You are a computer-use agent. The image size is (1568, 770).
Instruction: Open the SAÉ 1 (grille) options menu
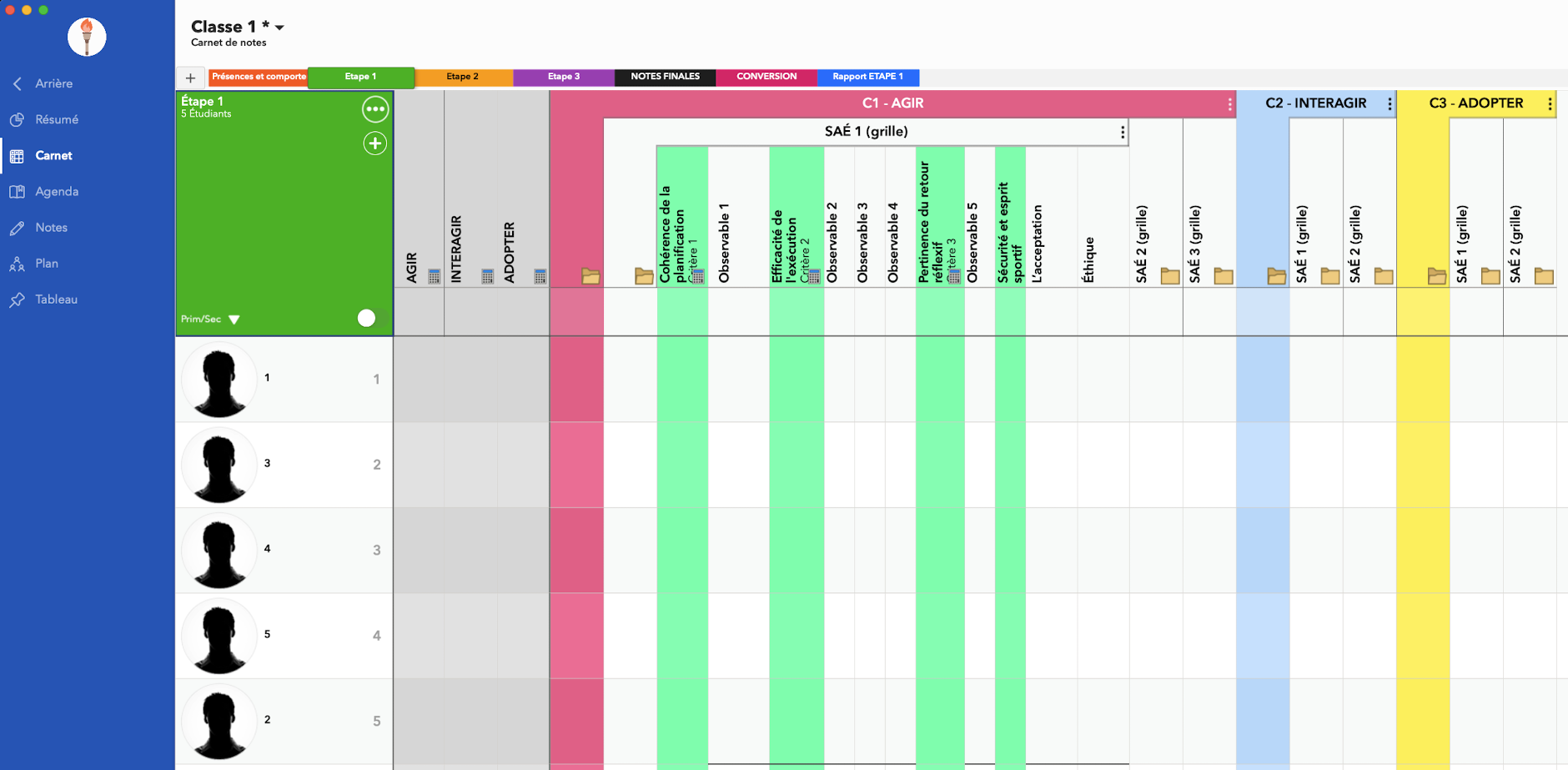click(1123, 132)
